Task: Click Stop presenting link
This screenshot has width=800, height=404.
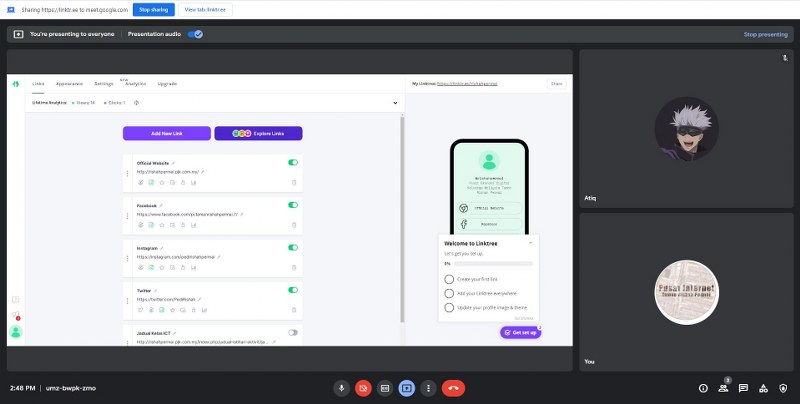Action: click(x=765, y=35)
